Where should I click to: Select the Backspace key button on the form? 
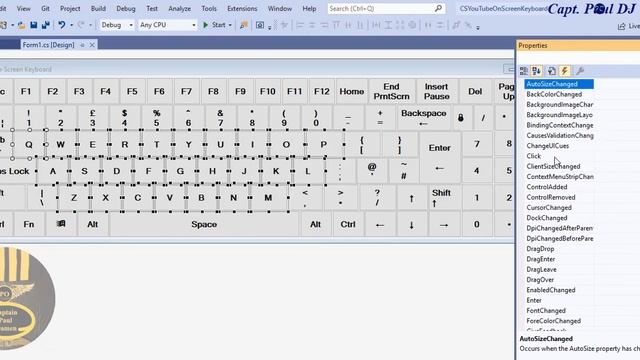tap(423, 118)
